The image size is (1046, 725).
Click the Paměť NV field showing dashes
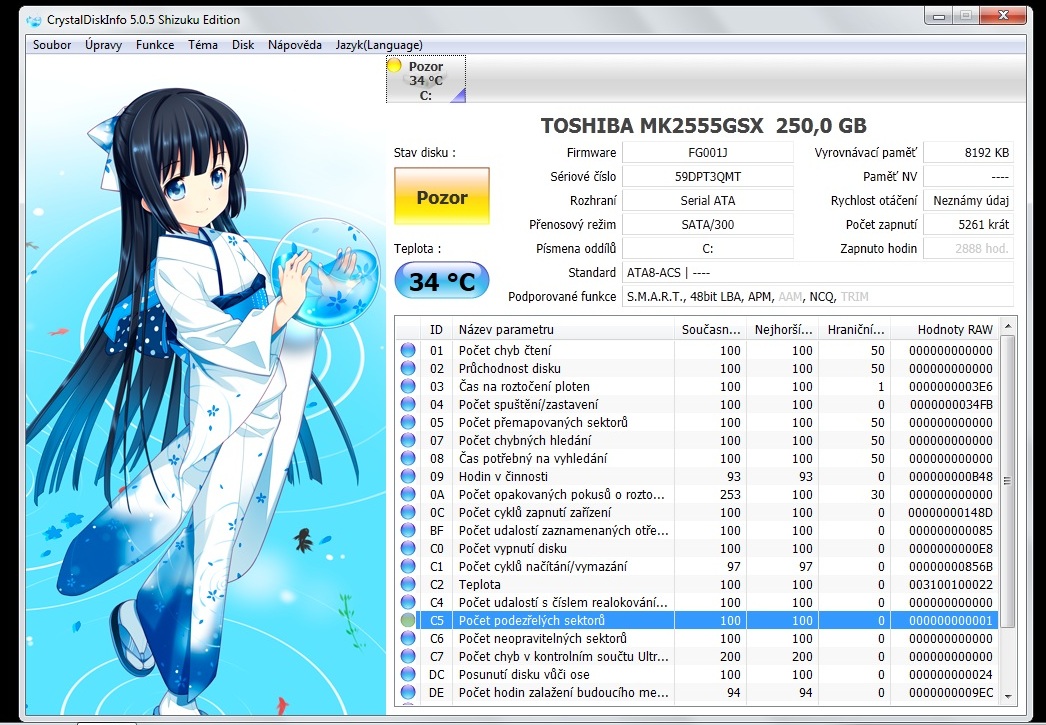click(x=969, y=176)
